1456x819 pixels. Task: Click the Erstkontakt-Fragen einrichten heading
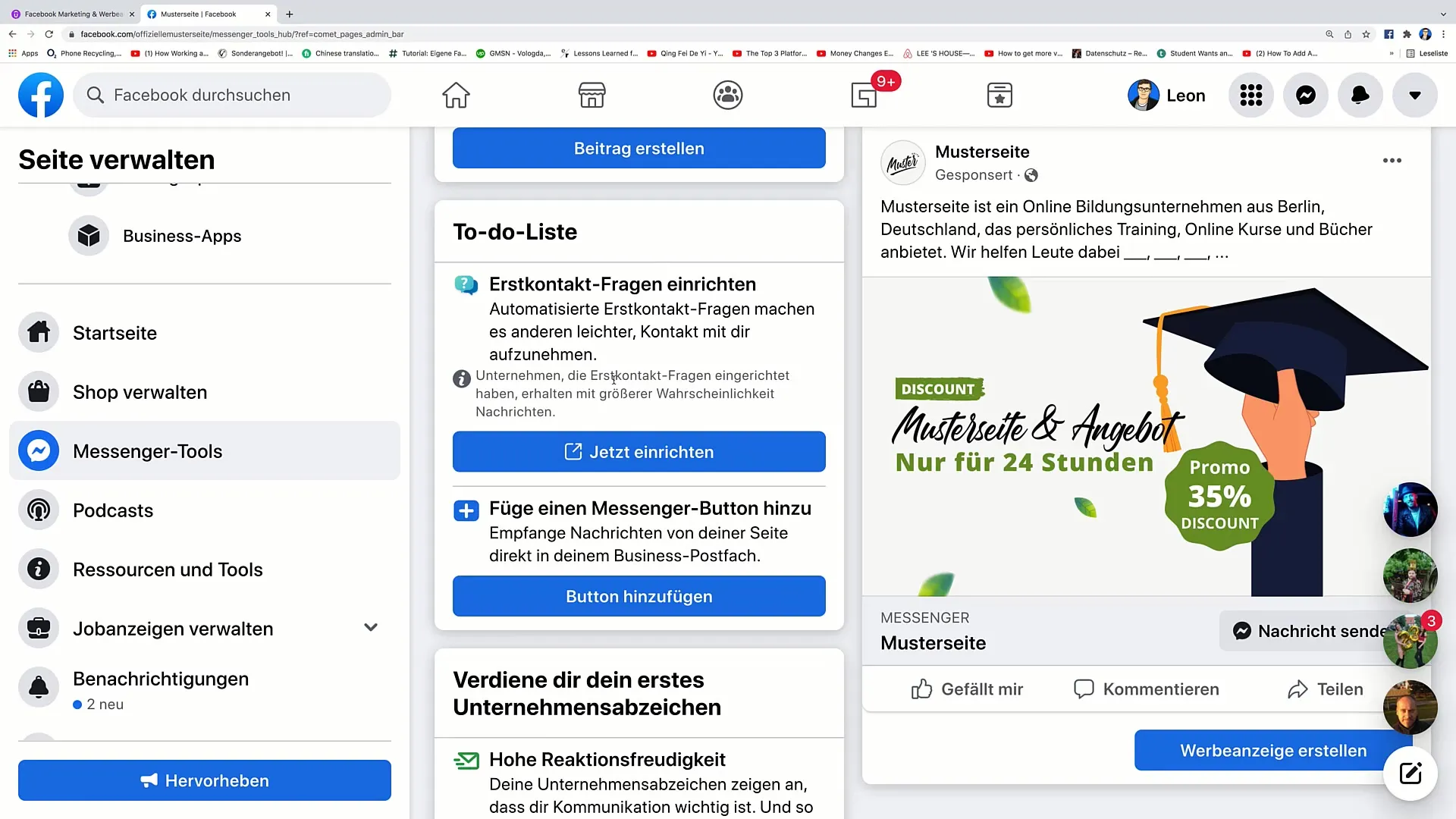coord(622,284)
